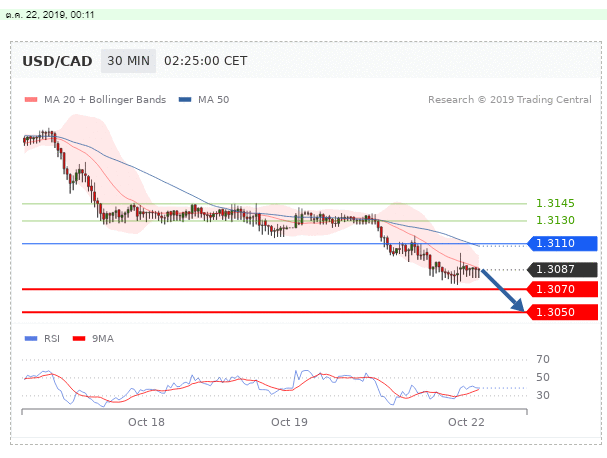Click the MA 20 + Bollinger Bands legend swatch
The image size is (607, 458).
coord(31,100)
